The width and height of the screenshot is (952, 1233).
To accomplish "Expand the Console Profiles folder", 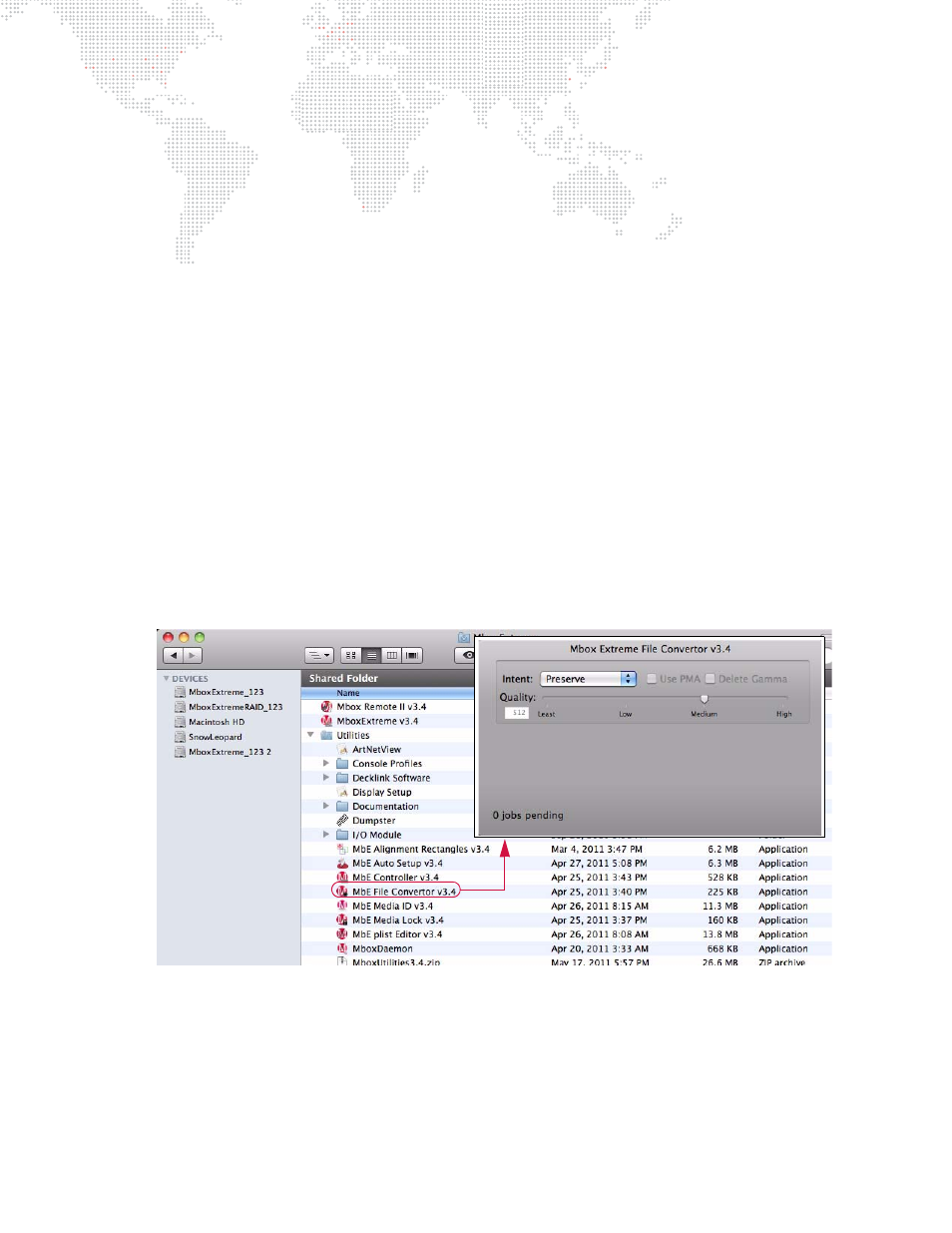I will pyautogui.click(x=325, y=764).
